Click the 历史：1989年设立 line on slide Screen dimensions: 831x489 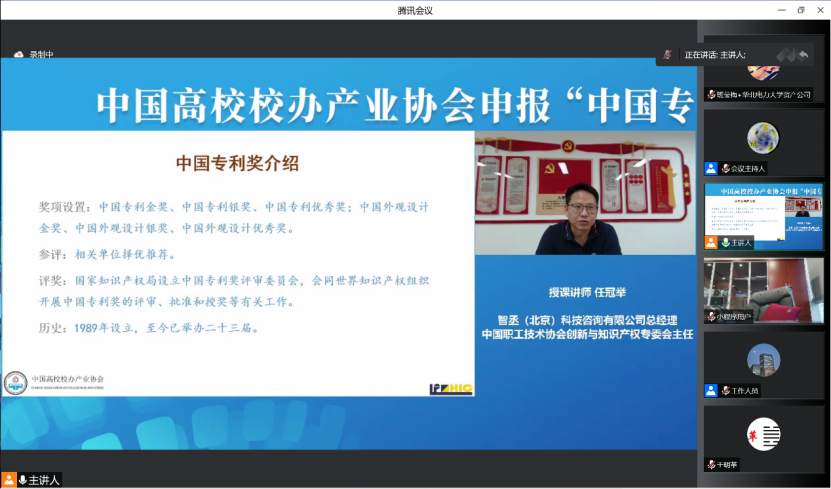pos(149,328)
